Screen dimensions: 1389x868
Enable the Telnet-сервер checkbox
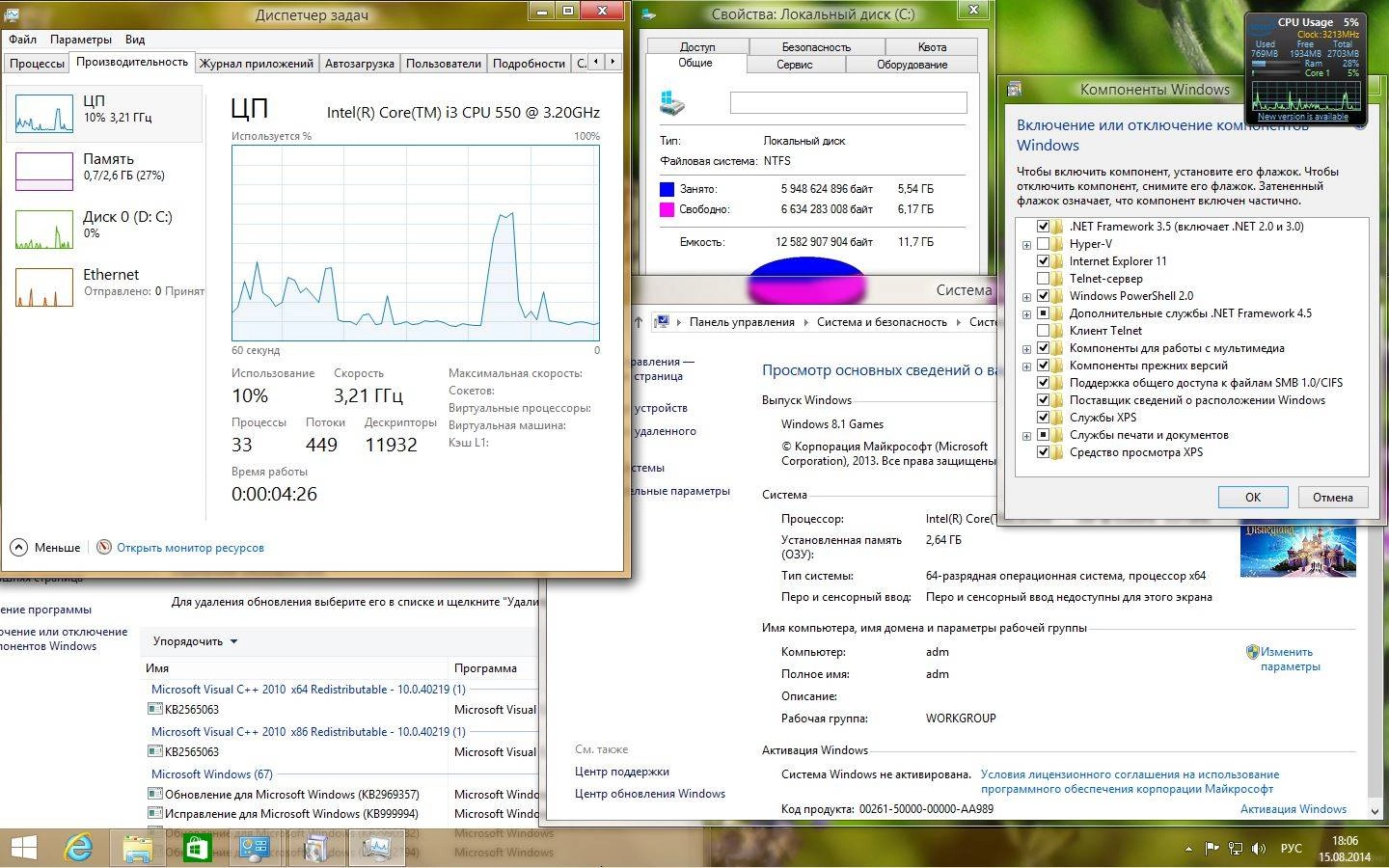tap(1043, 279)
